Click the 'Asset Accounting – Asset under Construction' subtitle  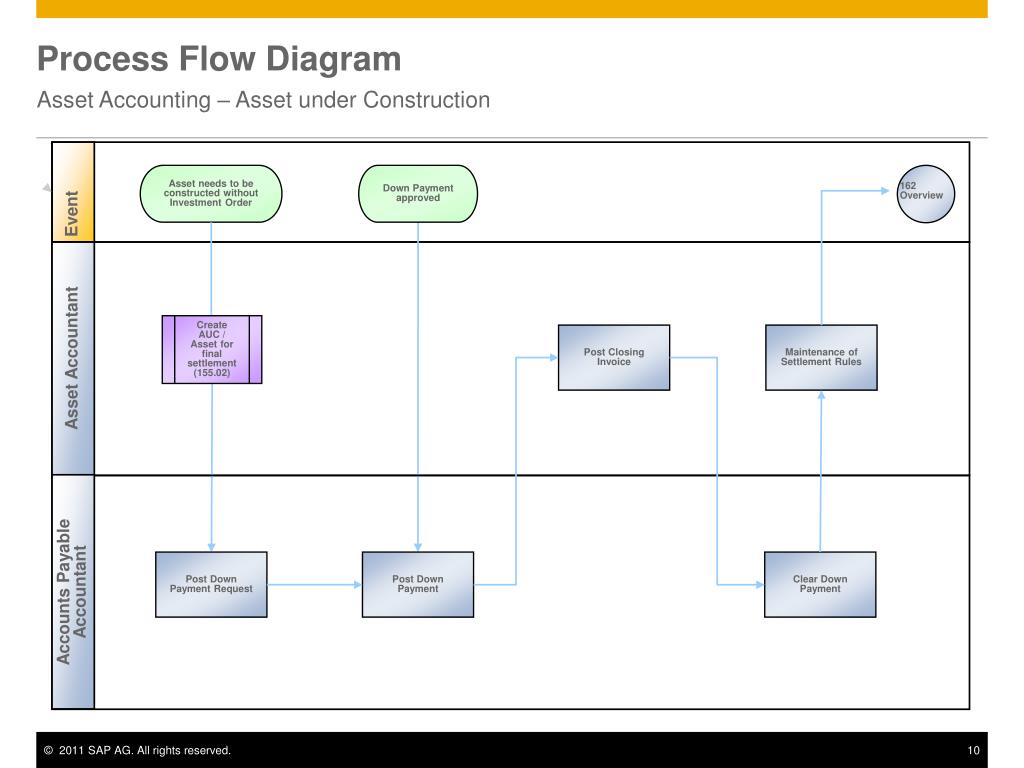[x=263, y=100]
